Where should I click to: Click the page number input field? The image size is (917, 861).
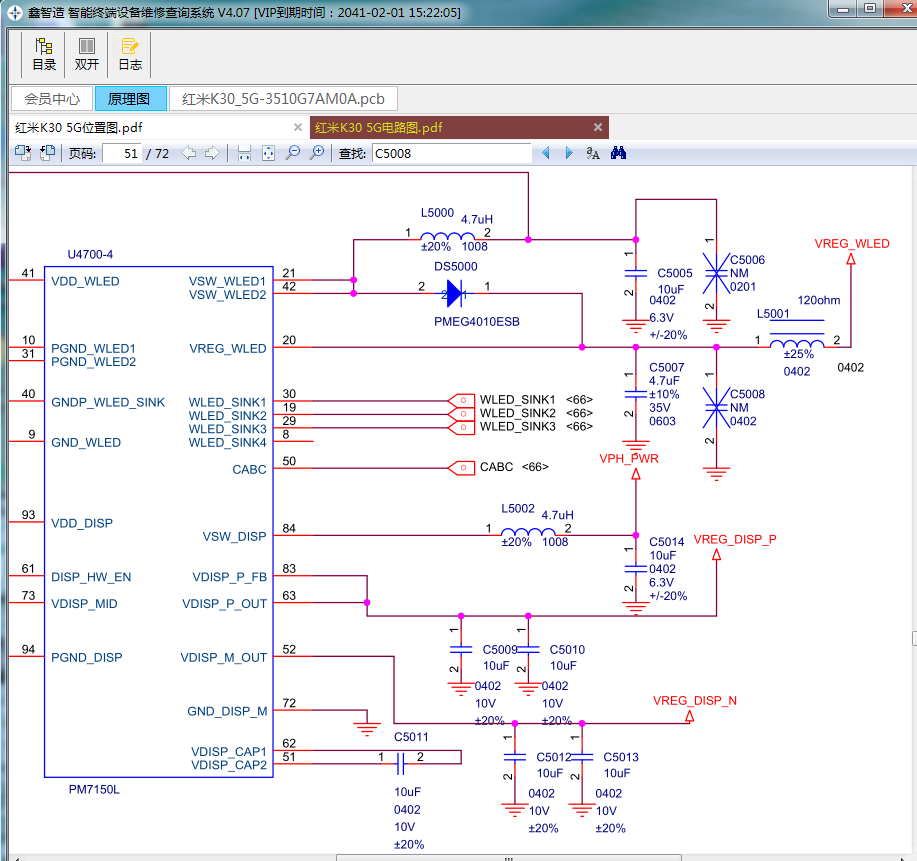point(122,153)
